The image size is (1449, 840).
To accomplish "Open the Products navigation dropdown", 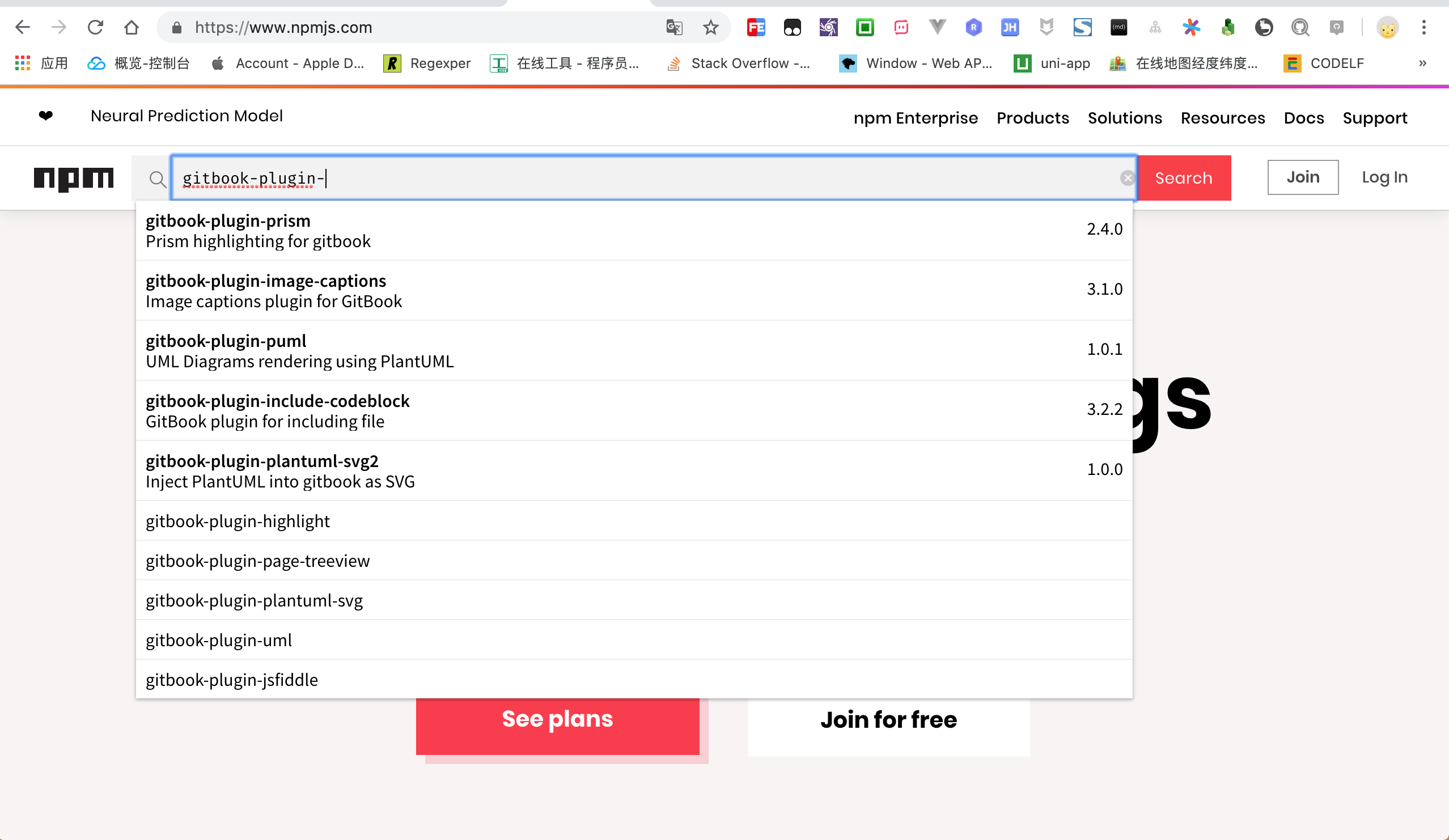I will click(x=1033, y=117).
